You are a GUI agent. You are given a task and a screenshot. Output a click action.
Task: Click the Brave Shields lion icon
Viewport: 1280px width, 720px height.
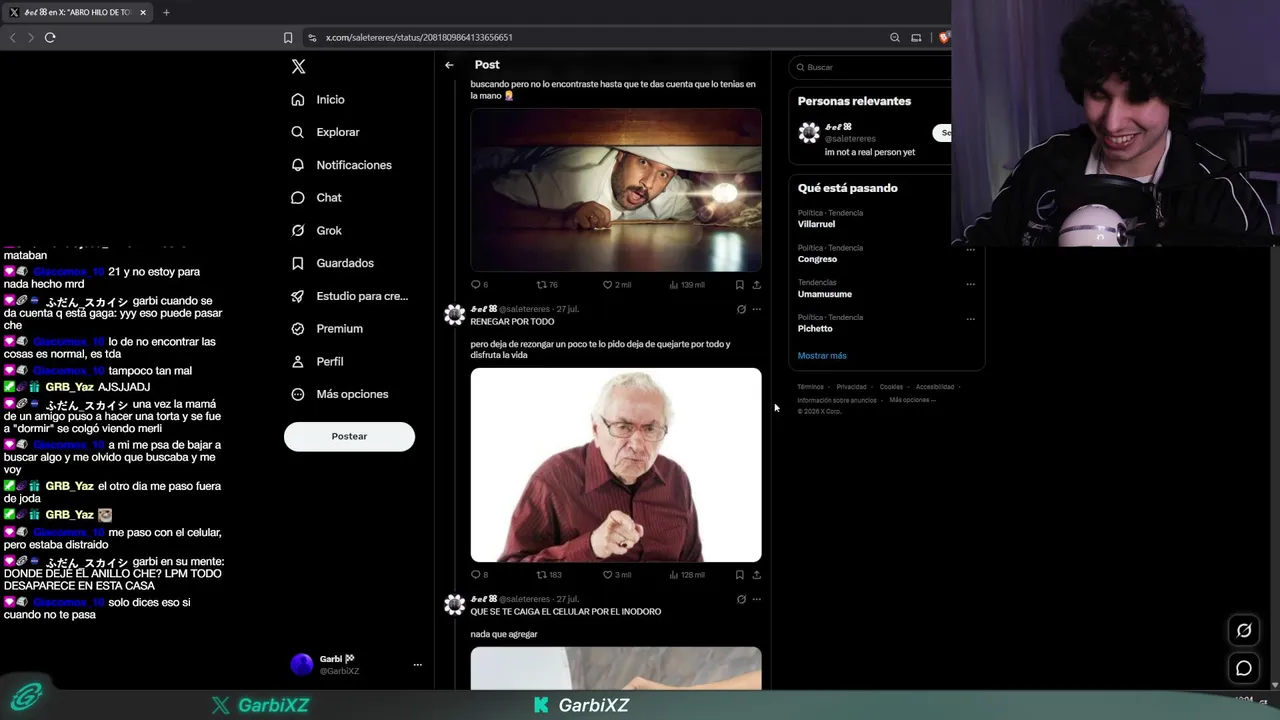[943, 37]
